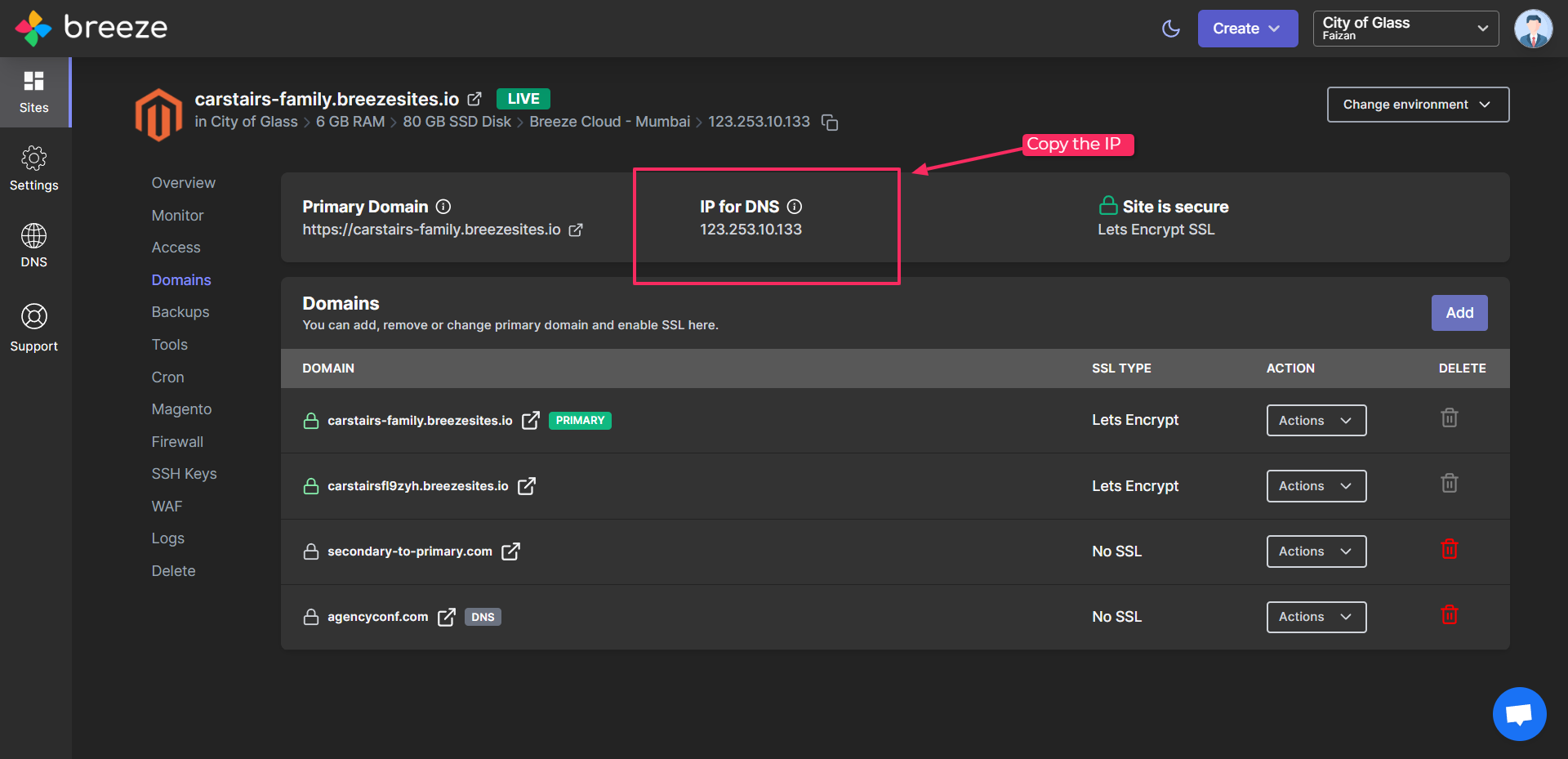Click lock icon for carstairsfl9zyh.breezesites.io row
Image resolution: width=1568 pixels, height=759 pixels.
coord(311,486)
